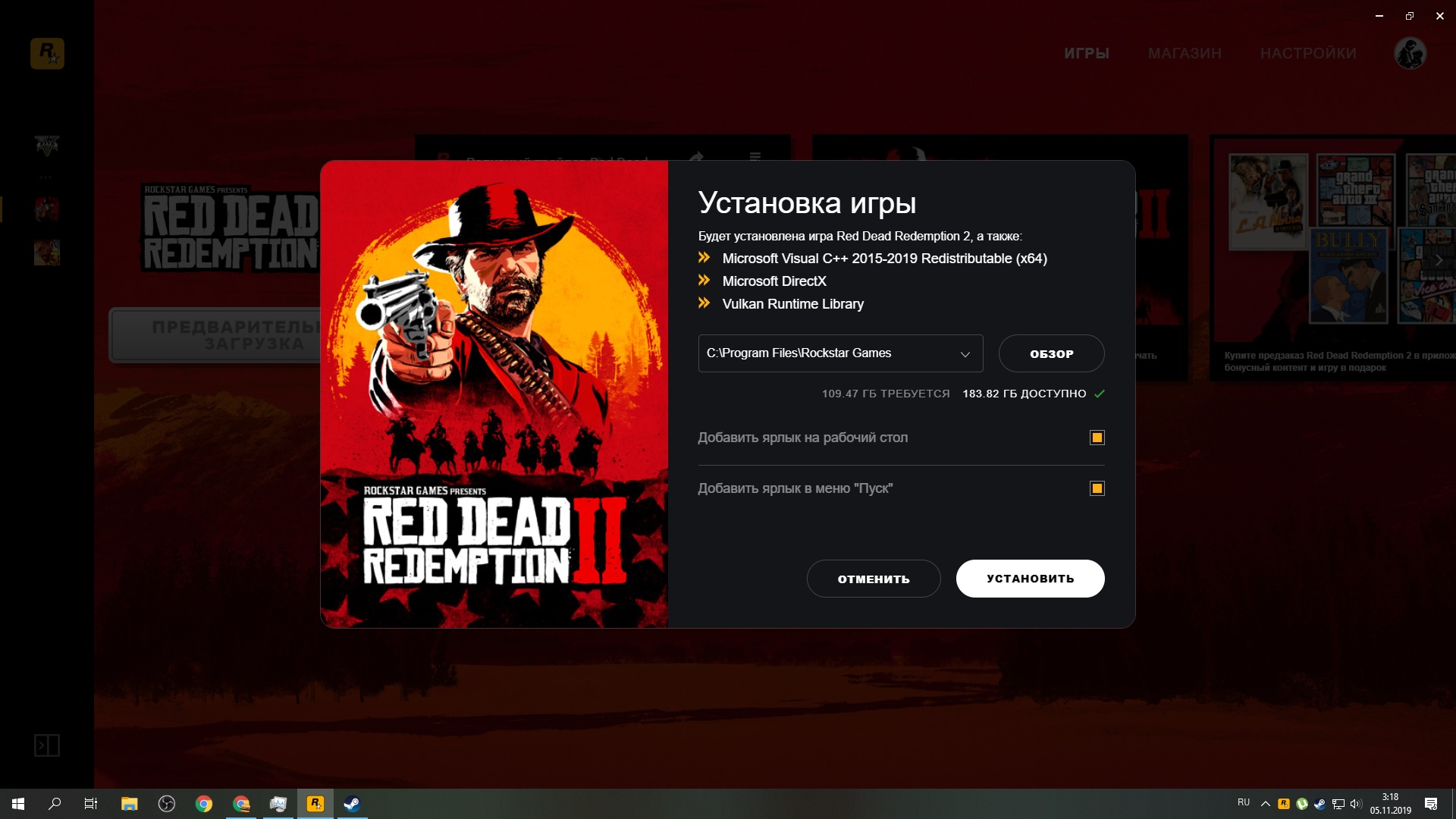Toggle Start menu shortcut checkbox

1097,488
